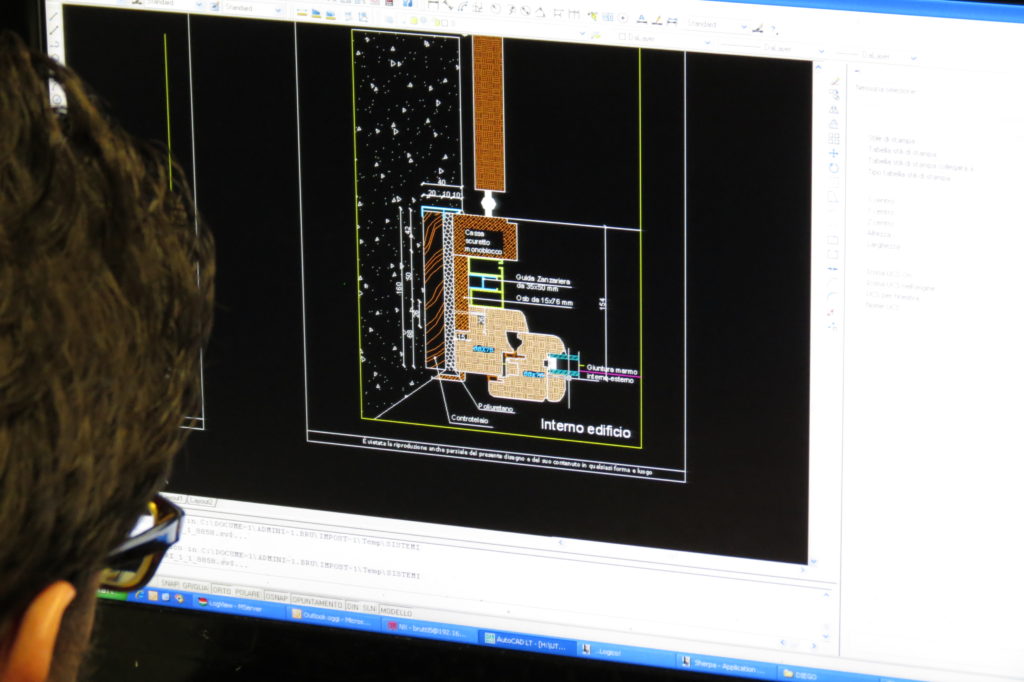Image resolution: width=1024 pixels, height=682 pixels.
Task: Toggle GRIGLIA grid display
Action: coord(195,586)
